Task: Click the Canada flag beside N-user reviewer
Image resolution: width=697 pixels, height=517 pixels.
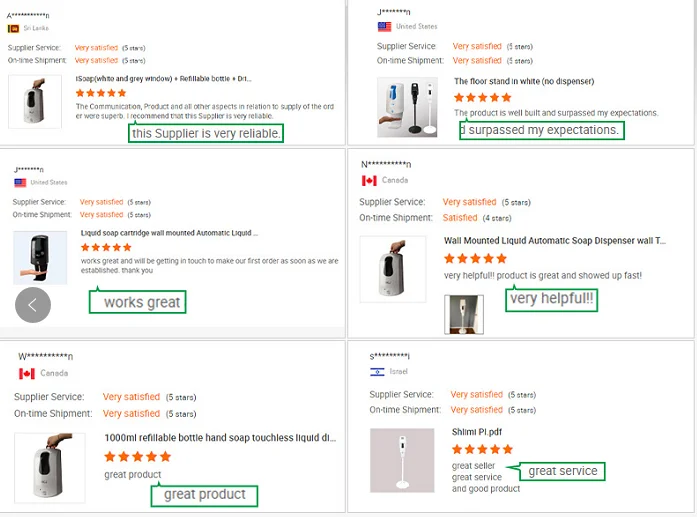Action: (368, 181)
